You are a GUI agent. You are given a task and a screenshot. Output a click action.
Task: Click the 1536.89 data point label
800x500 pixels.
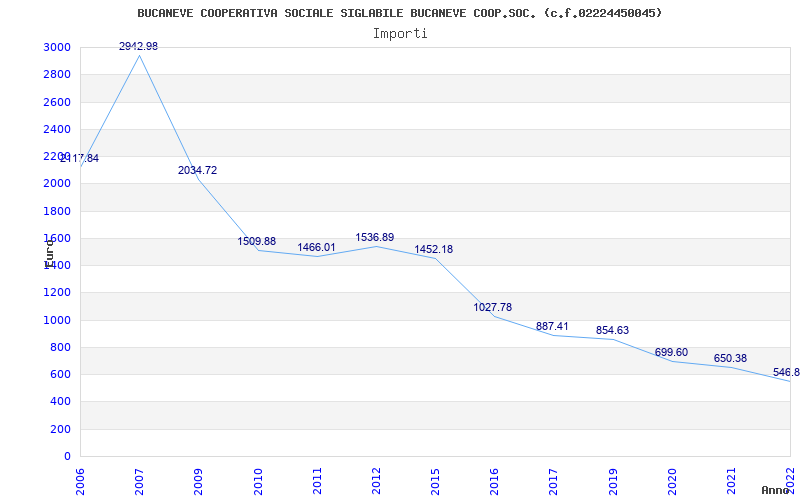point(375,238)
